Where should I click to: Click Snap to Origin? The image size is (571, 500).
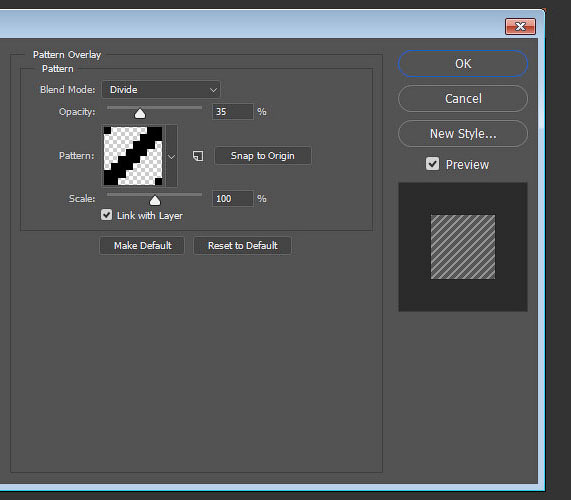pos(263,156)
